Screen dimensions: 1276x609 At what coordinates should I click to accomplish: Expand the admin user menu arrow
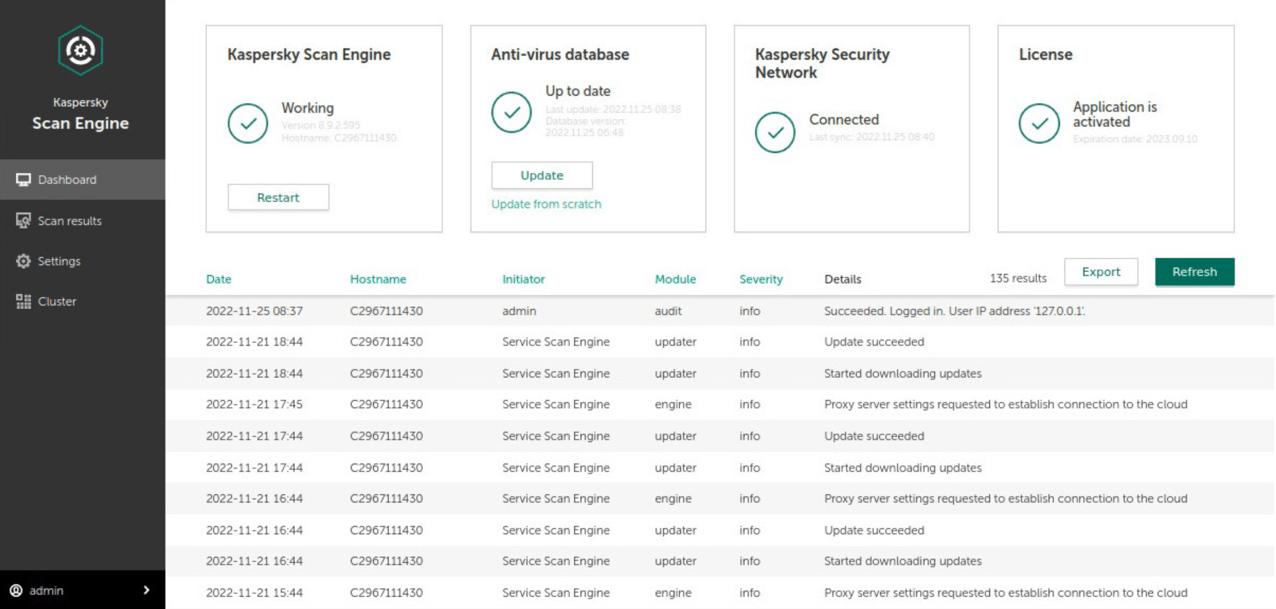pyautogui.click(x=146, y=591)
